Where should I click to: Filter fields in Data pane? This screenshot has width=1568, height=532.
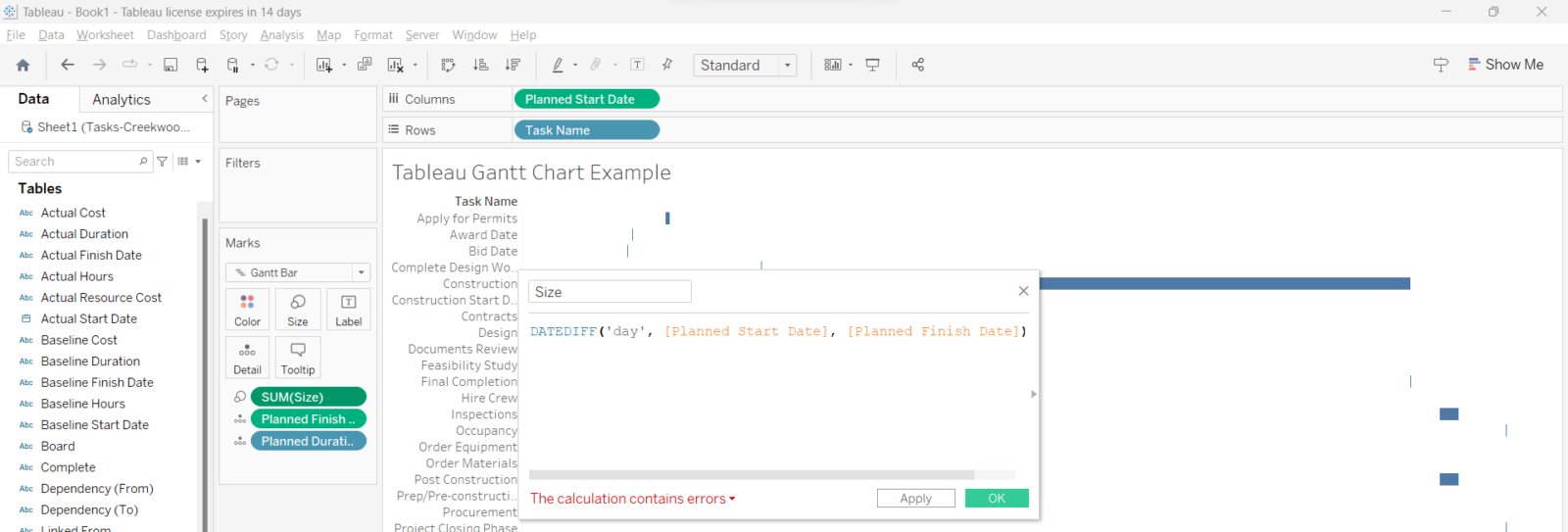[x=163, y=162]
